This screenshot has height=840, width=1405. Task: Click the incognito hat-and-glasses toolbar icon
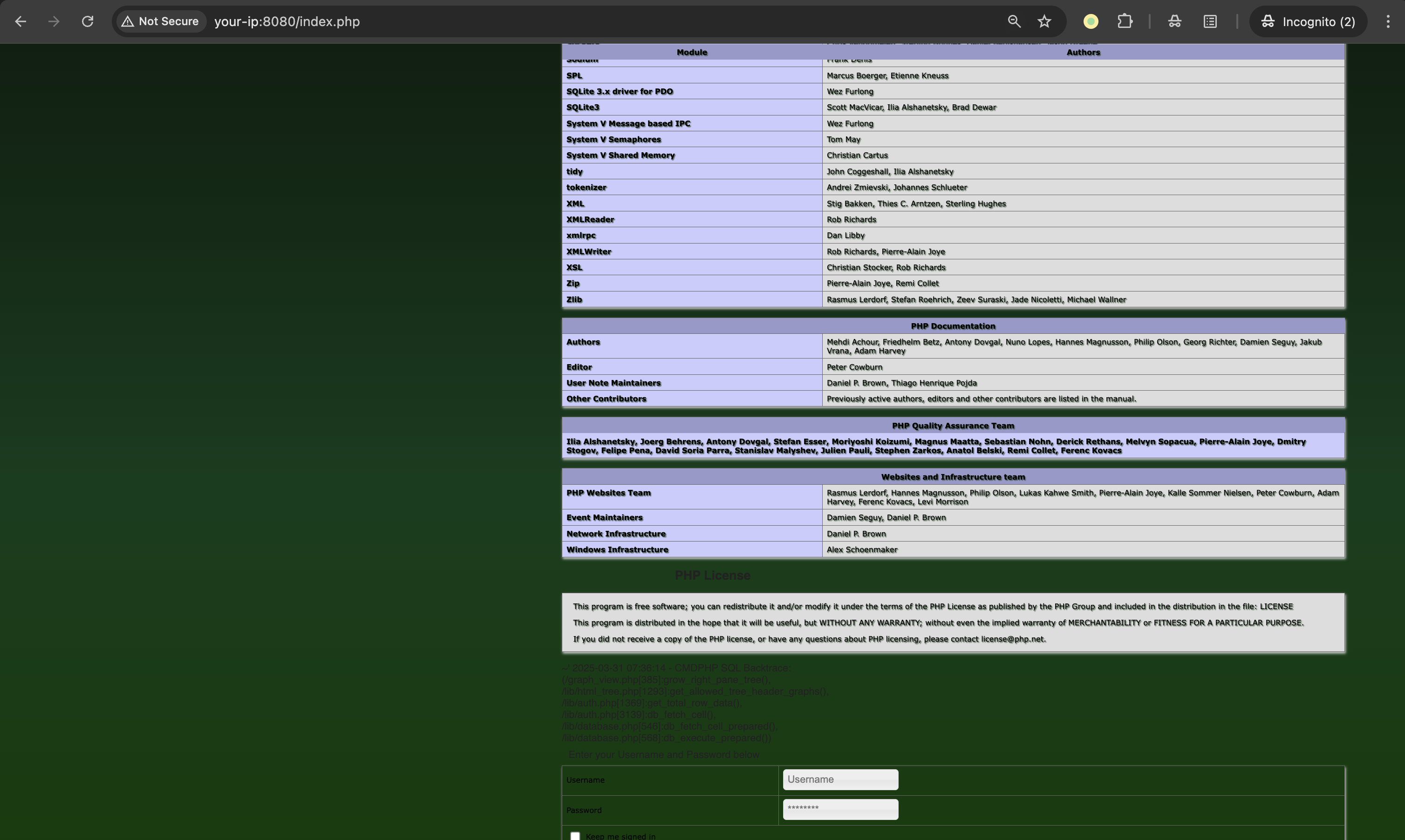click(x=1174, y=21)
